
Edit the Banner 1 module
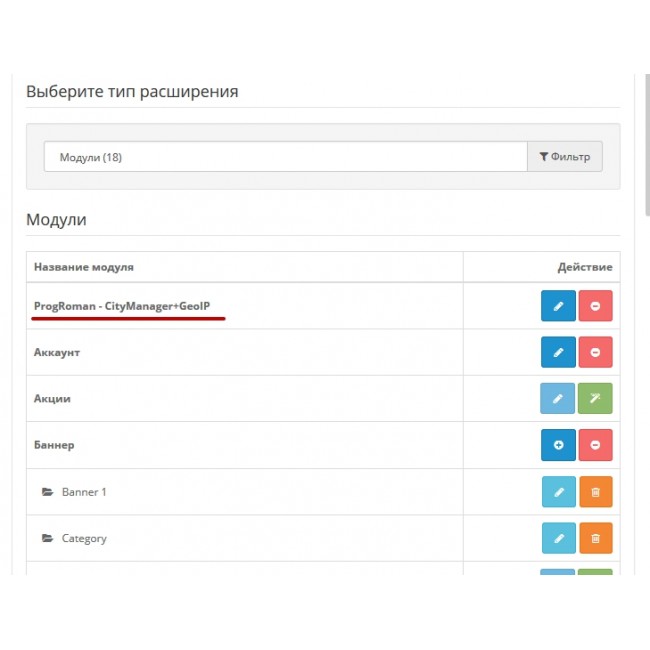558,492
